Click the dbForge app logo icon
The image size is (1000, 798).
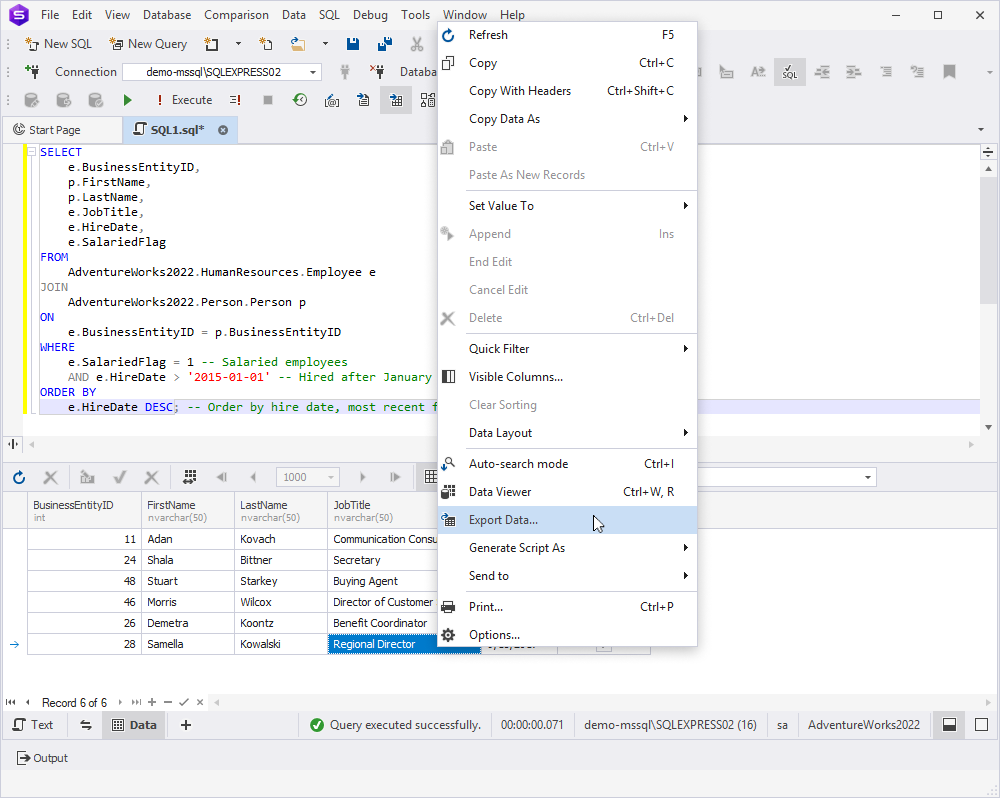(18, 15)
